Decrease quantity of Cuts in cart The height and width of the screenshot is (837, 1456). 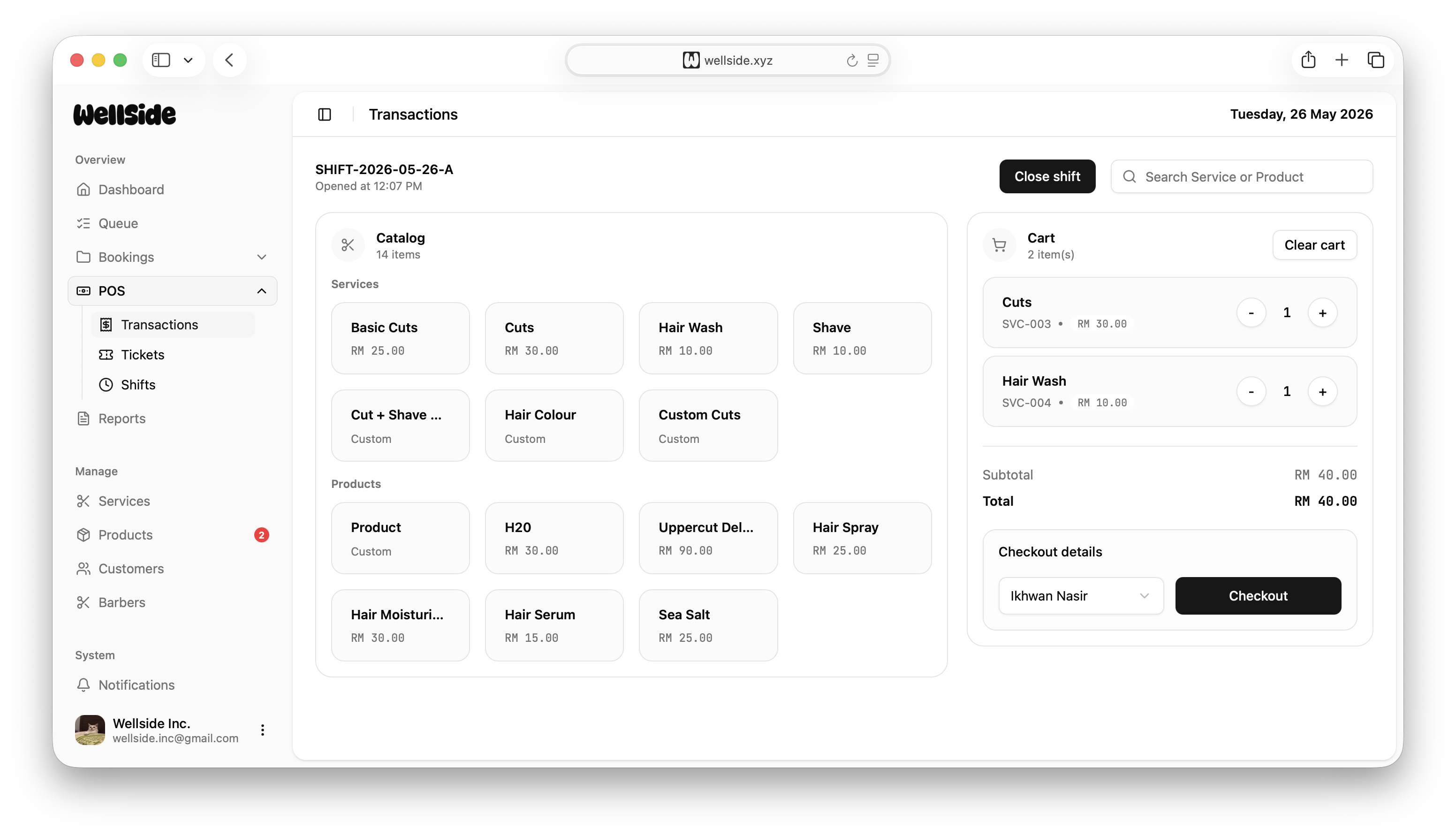coord(1251,313)
